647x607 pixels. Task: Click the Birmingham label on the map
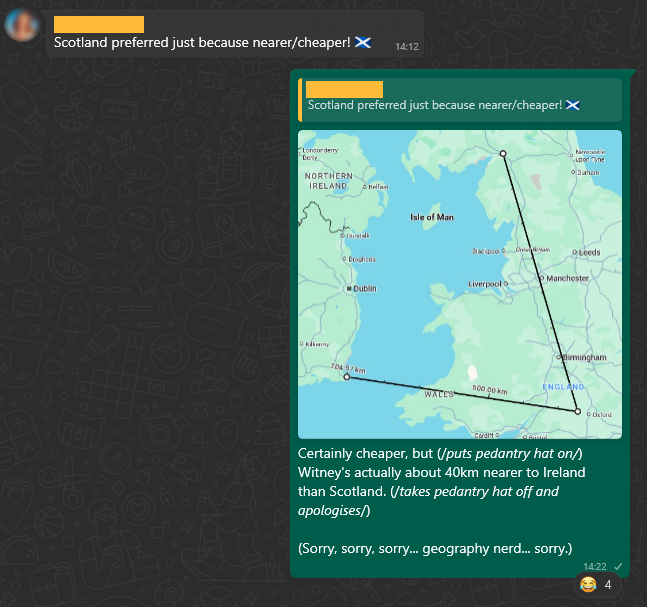tap(584, 357)
